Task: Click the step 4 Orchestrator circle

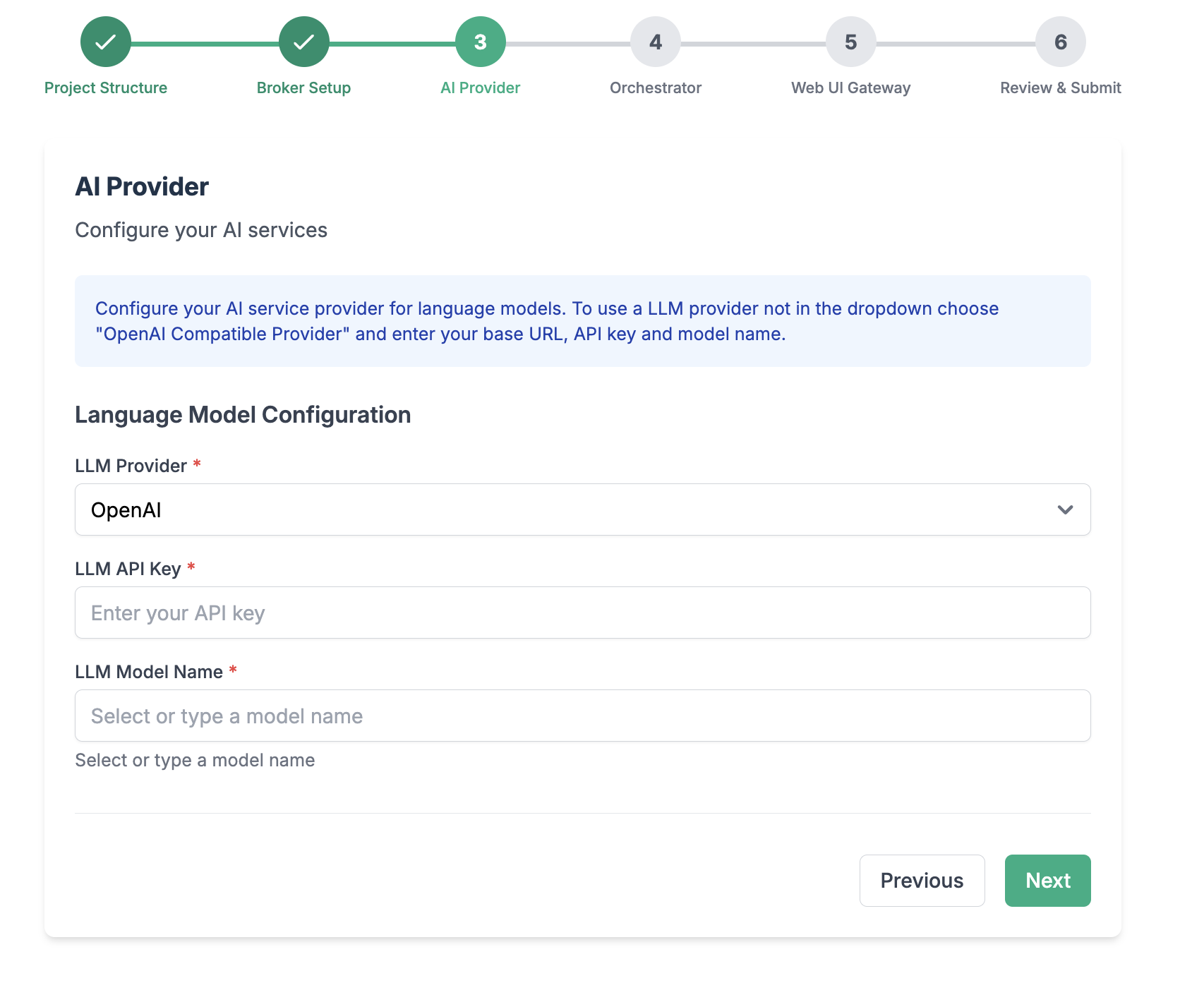Action: click(x=656, y=42)
